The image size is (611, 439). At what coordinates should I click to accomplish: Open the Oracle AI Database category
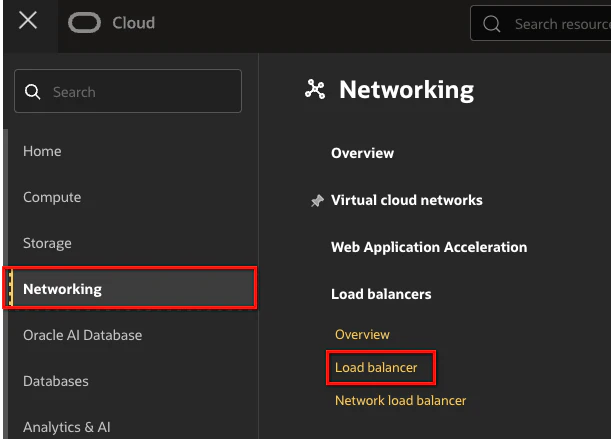pyautogui.click(x=83, y=335)
